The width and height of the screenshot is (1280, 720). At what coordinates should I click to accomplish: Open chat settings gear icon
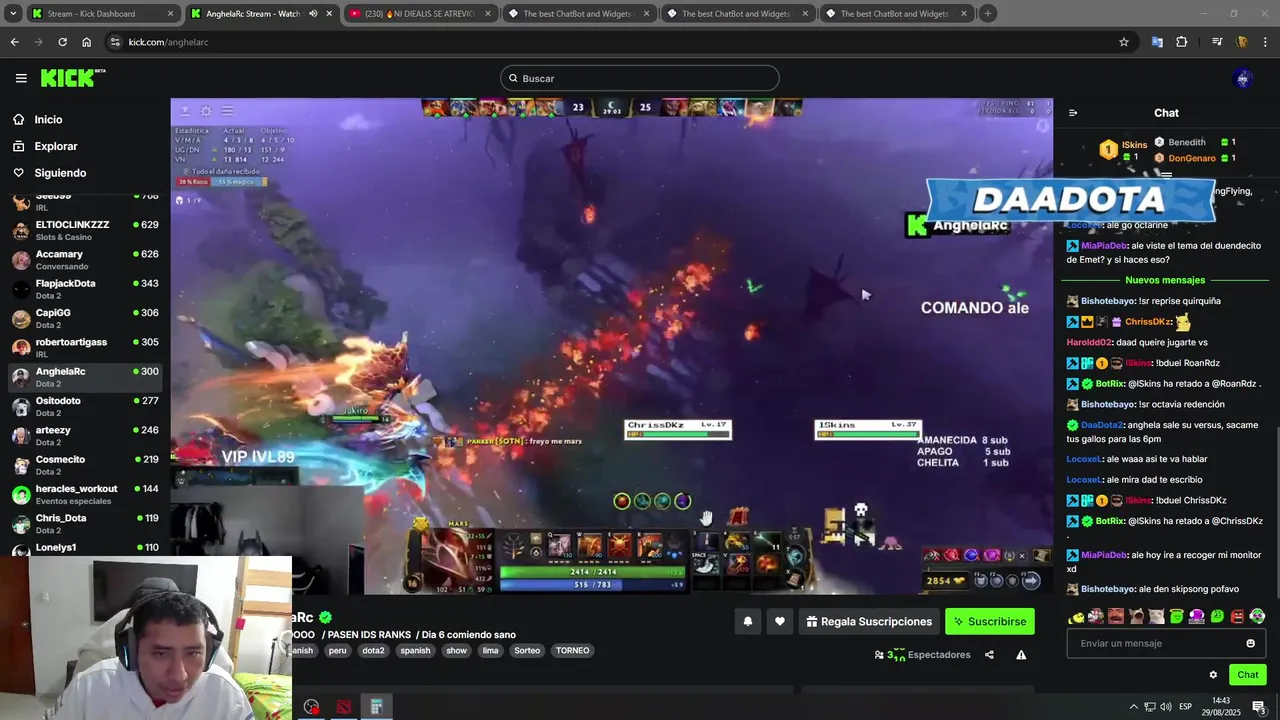[x=1213, y=675]
